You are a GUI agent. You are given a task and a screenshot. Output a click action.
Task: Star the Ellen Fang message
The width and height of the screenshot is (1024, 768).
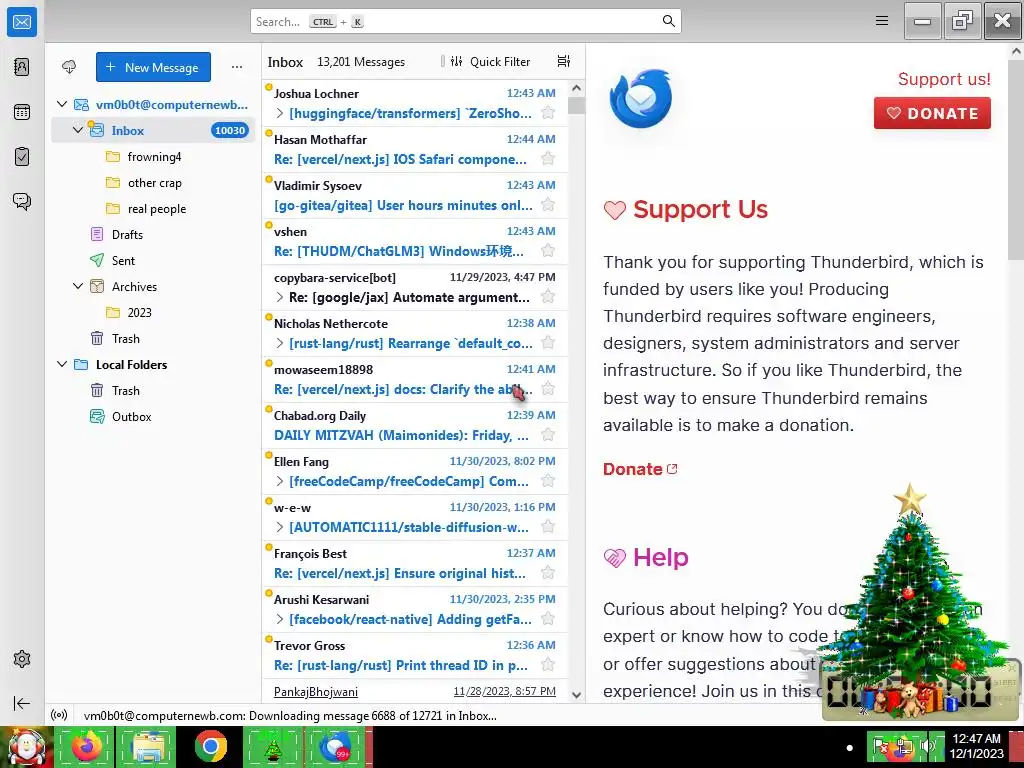548,481
